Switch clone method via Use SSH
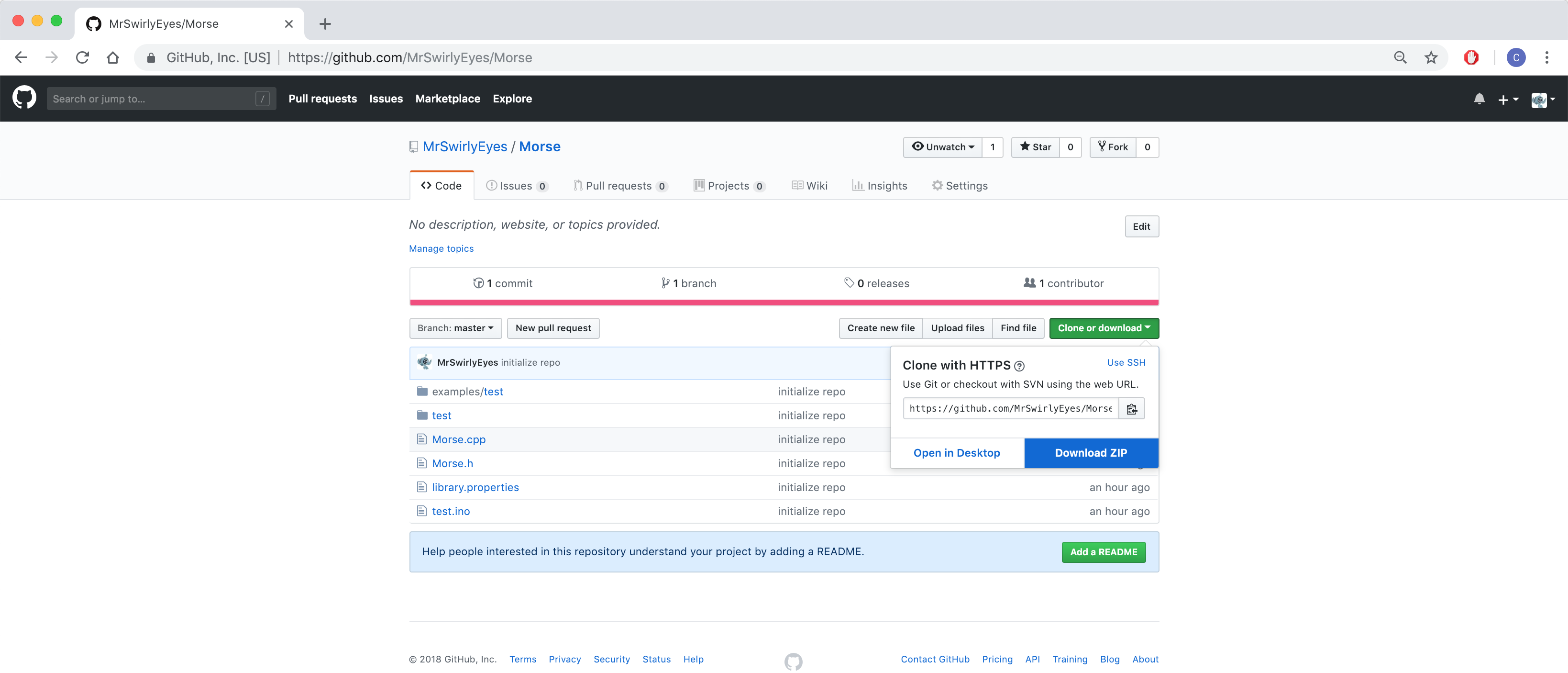 1126,362
